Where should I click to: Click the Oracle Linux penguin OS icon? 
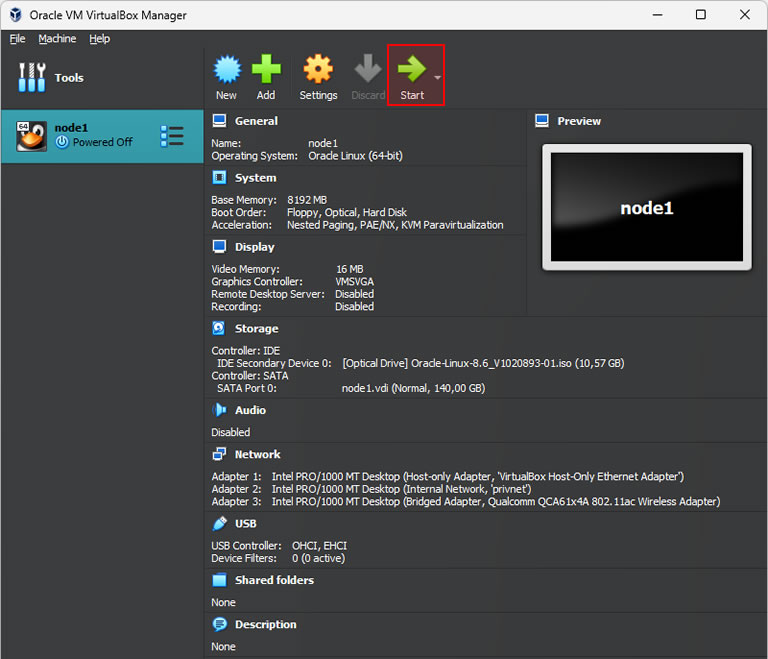click(x=31, y=136)
